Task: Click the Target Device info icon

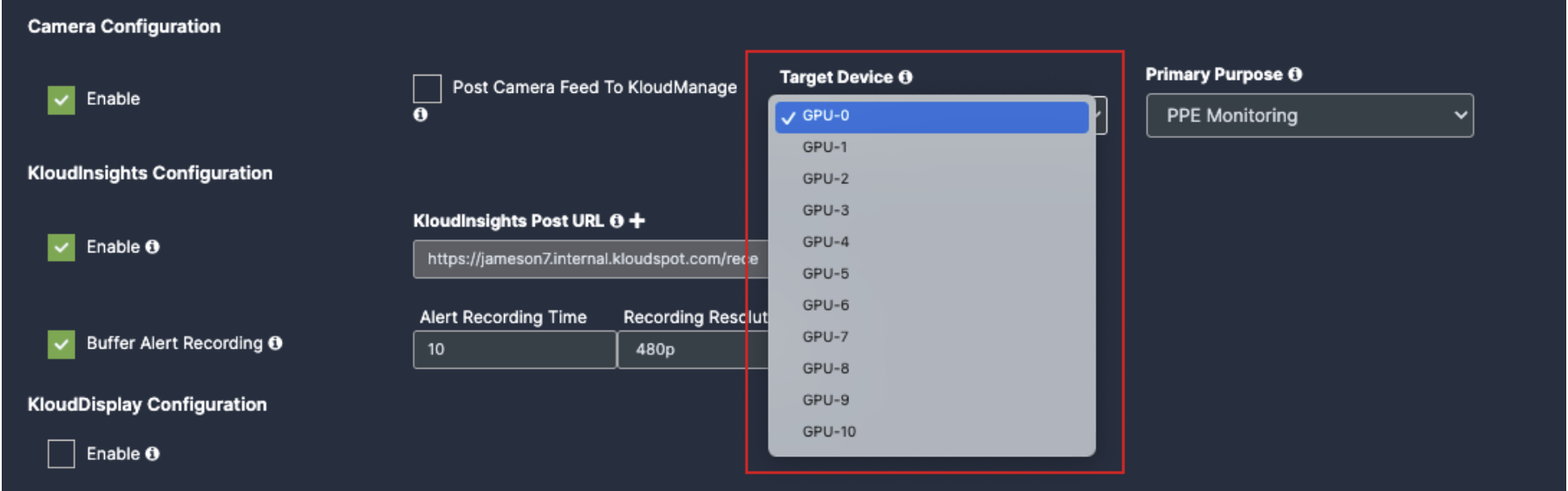Action: pos(905,77)
